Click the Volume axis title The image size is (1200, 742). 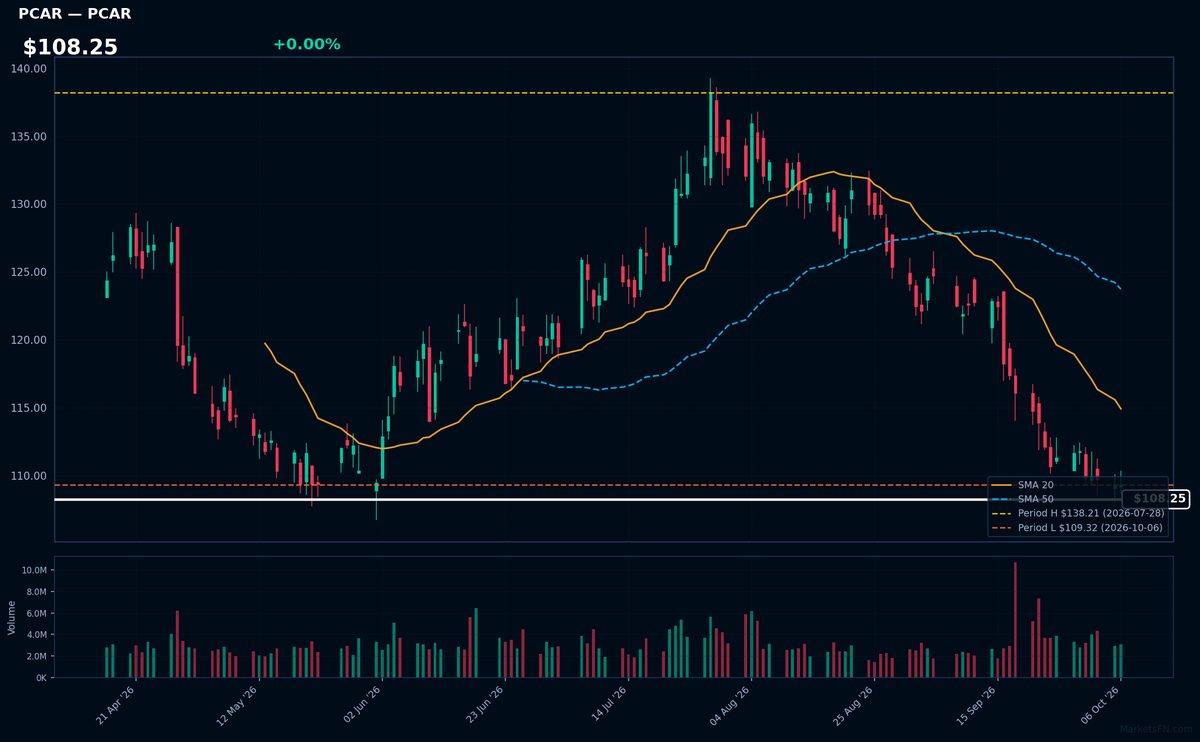[12, 617]
